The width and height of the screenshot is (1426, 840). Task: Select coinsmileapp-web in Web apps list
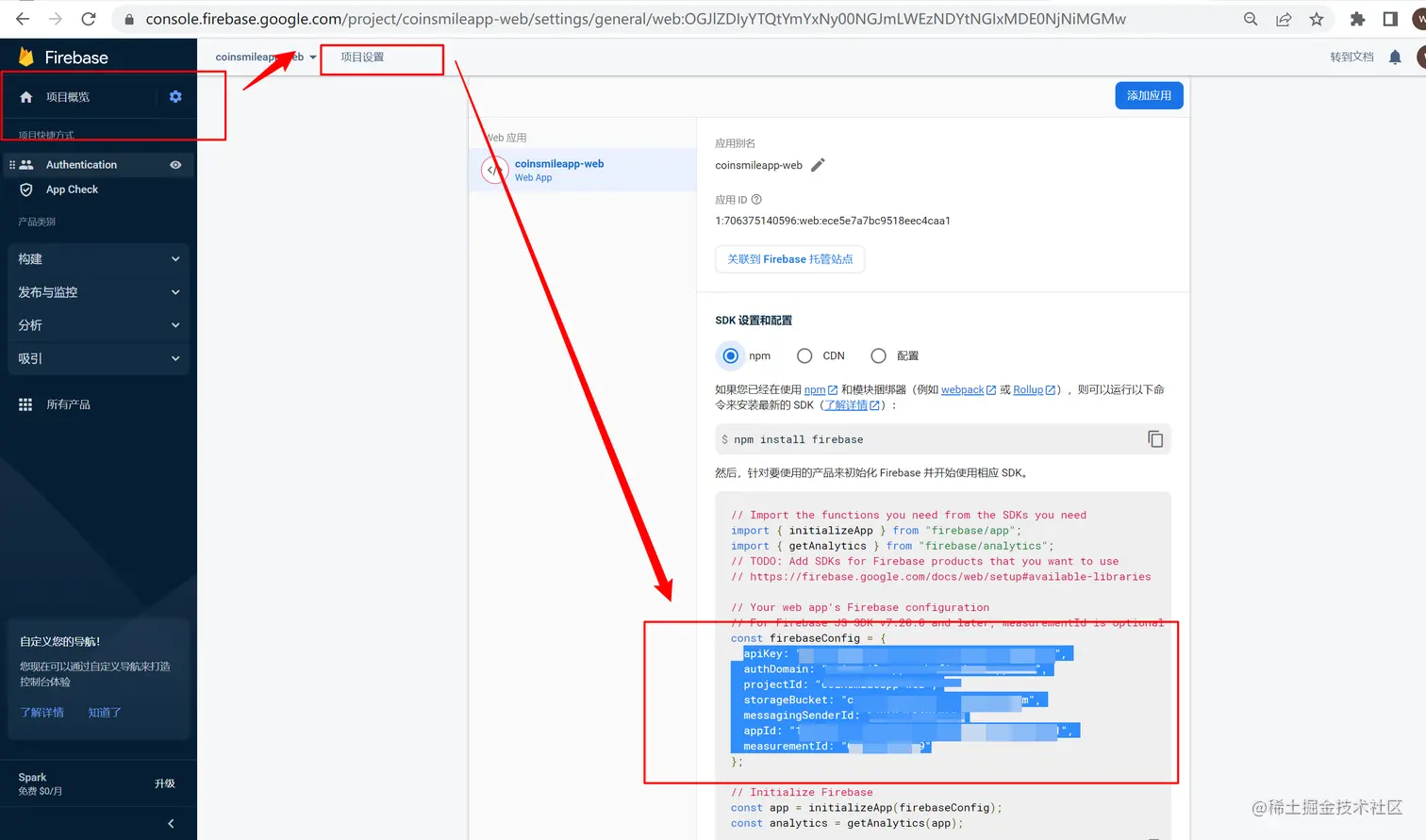click(x=582, y=170)
